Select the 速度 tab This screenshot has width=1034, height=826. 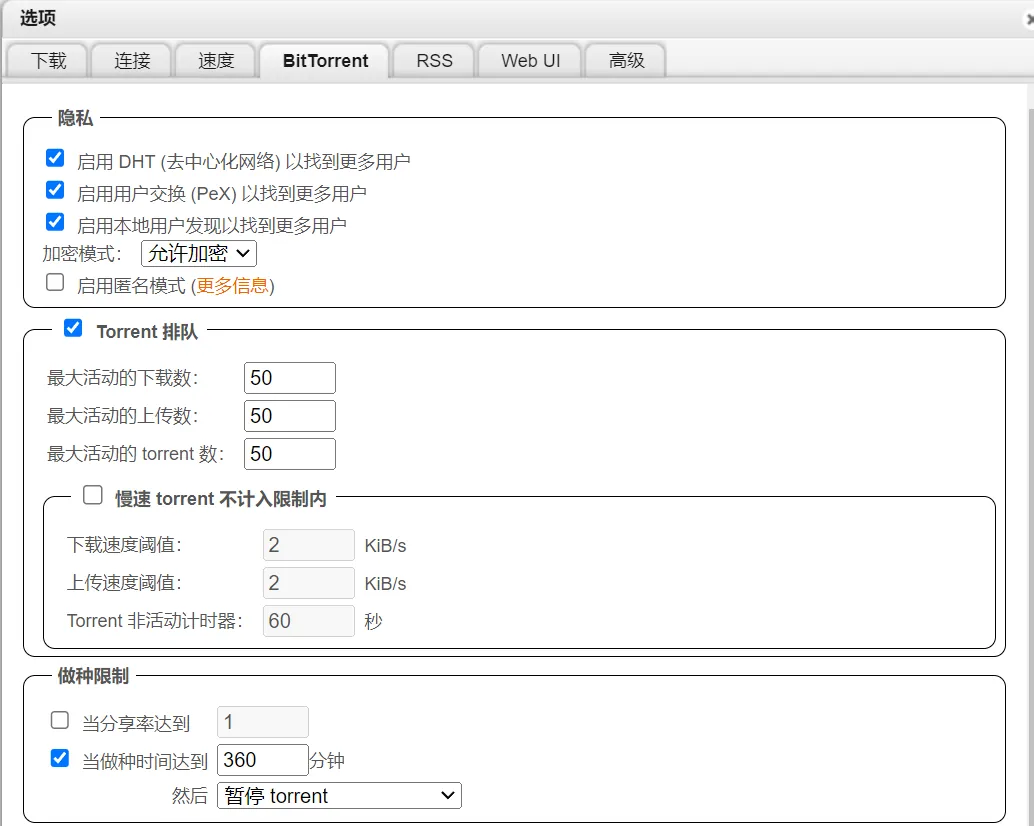coord(216,61)
